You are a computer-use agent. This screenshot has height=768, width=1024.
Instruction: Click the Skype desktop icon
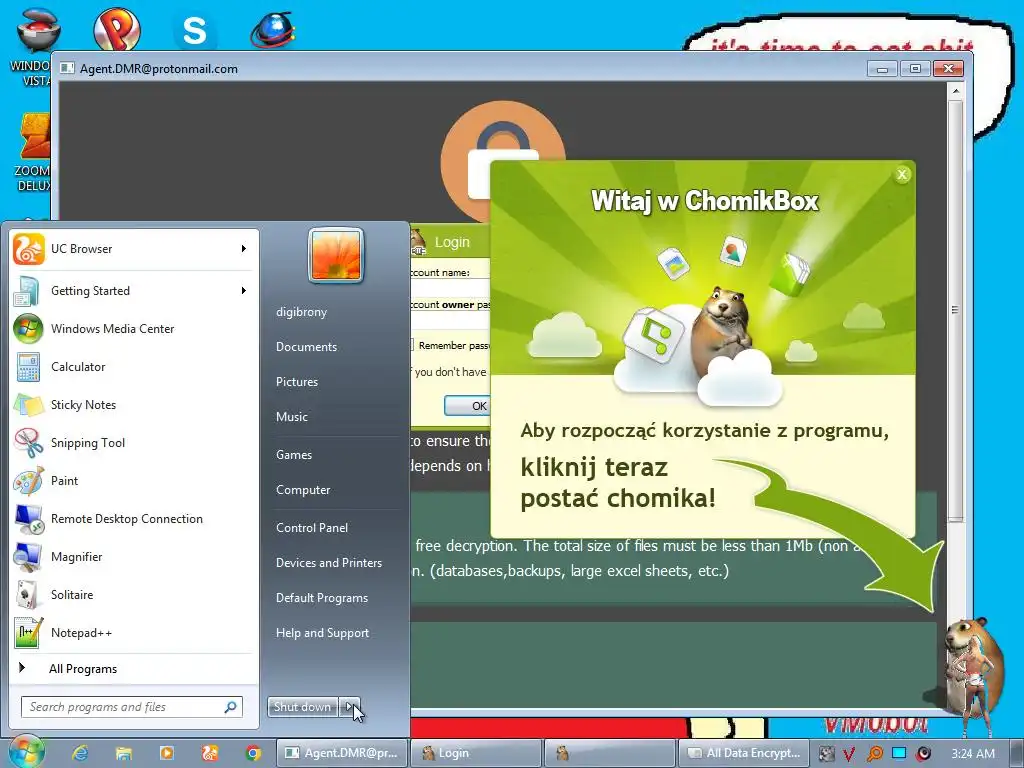click(195, 29)
